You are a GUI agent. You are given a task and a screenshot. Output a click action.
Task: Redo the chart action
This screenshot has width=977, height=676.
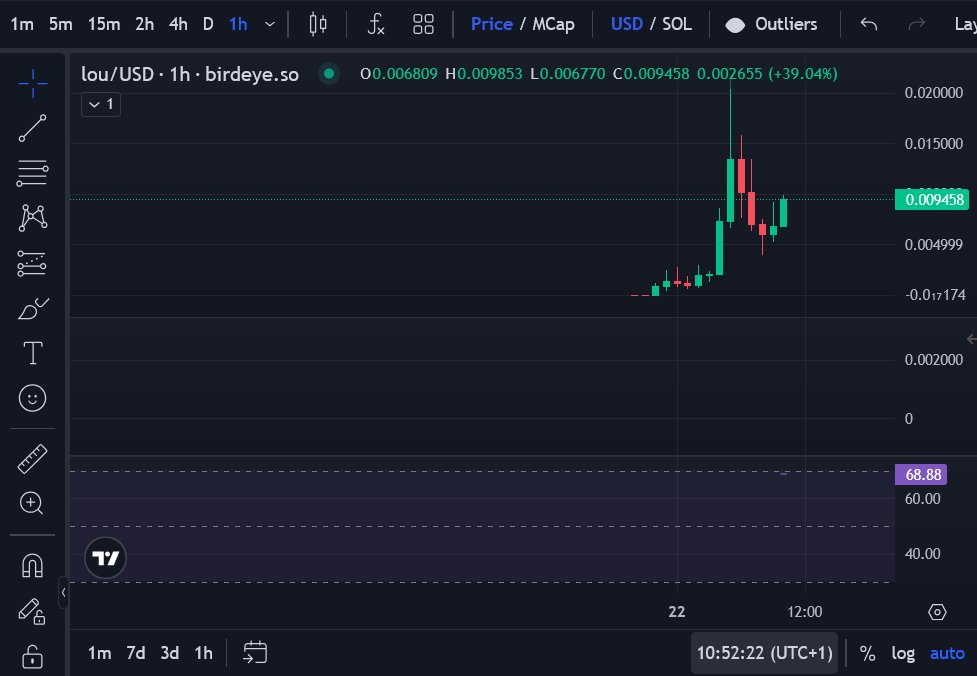point(917,24)
